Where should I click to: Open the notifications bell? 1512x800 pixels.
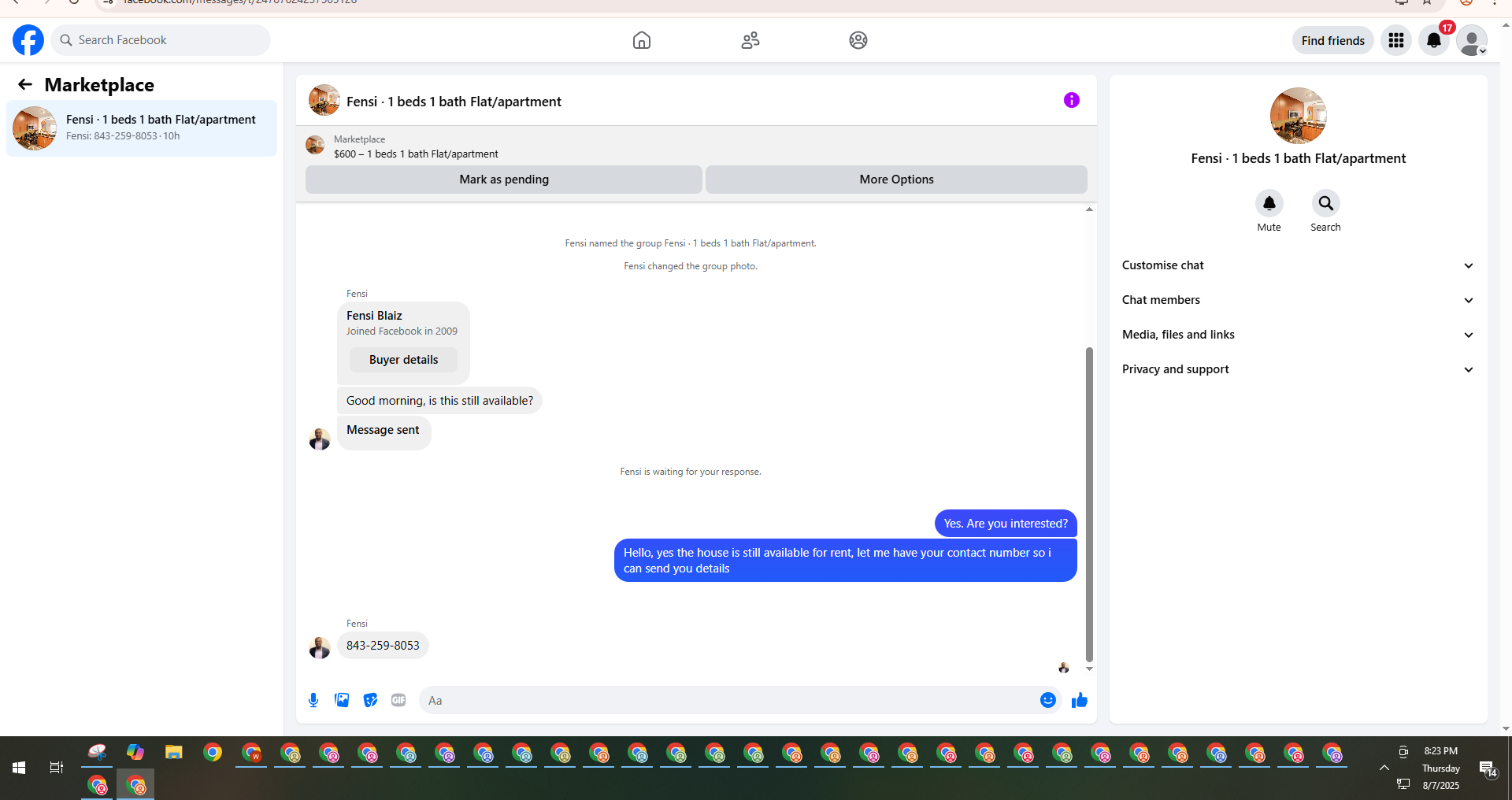pos(1434,40)
